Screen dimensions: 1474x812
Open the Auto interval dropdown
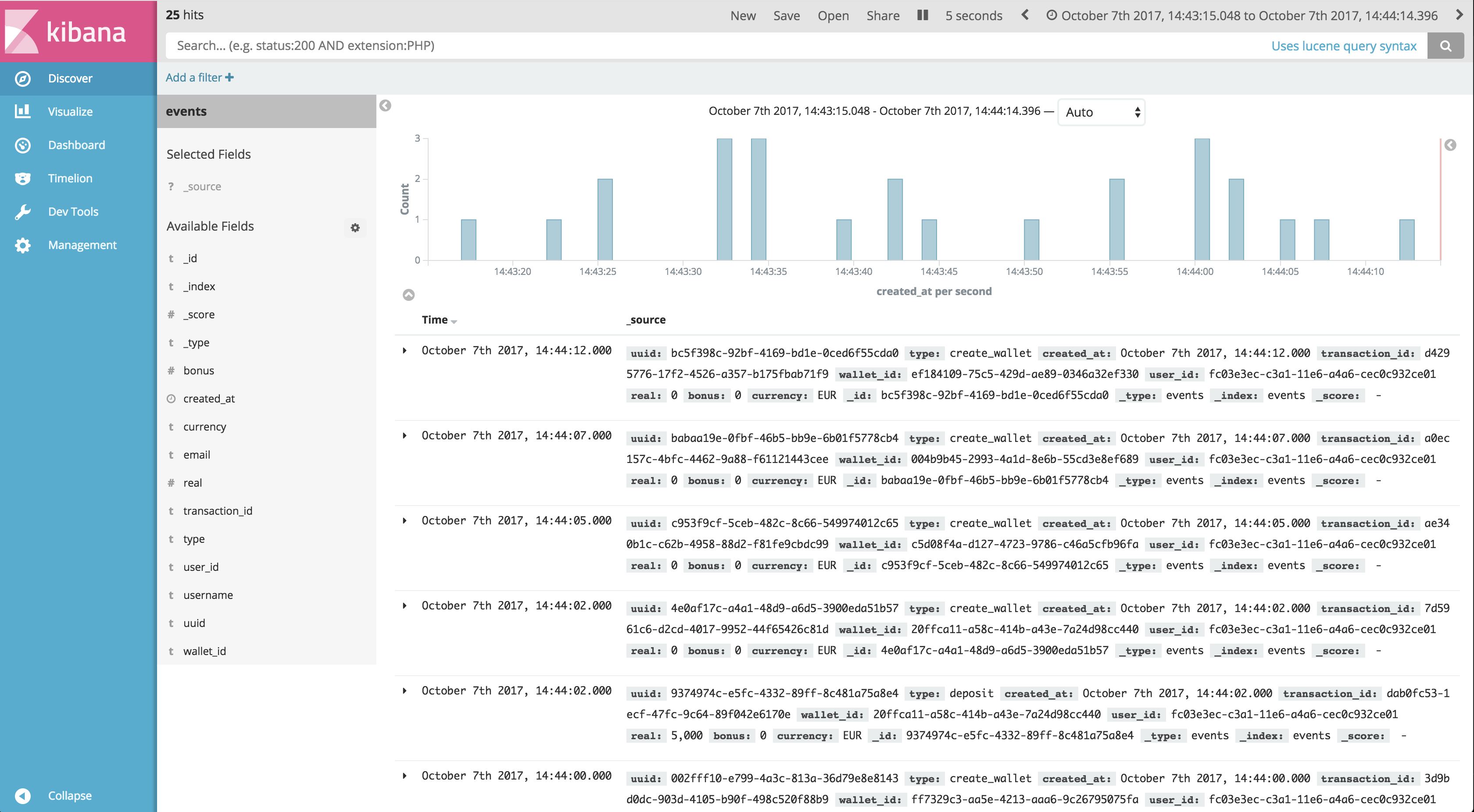(1101, 112)
